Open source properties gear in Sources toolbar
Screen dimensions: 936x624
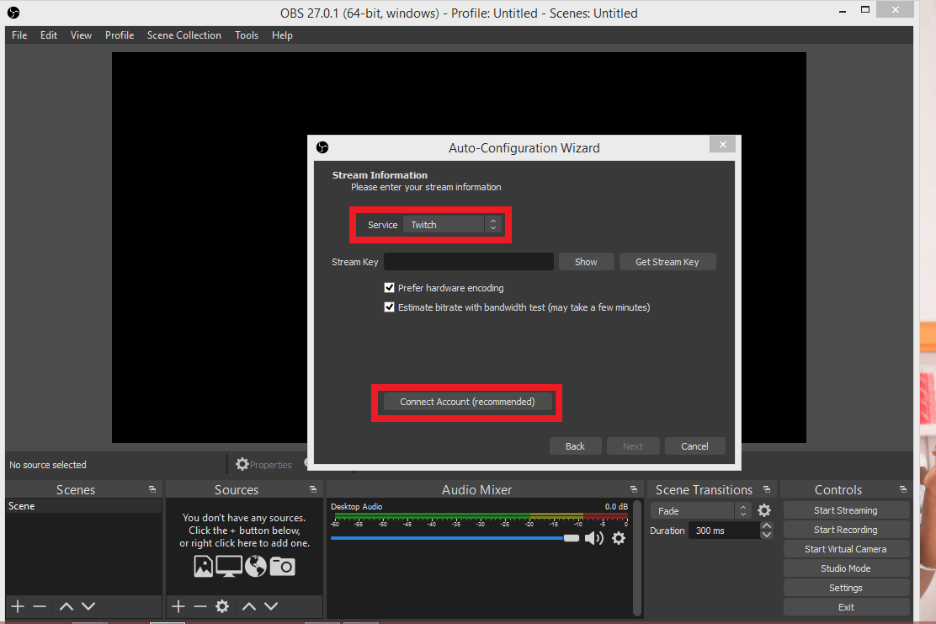tap(222, 607)
